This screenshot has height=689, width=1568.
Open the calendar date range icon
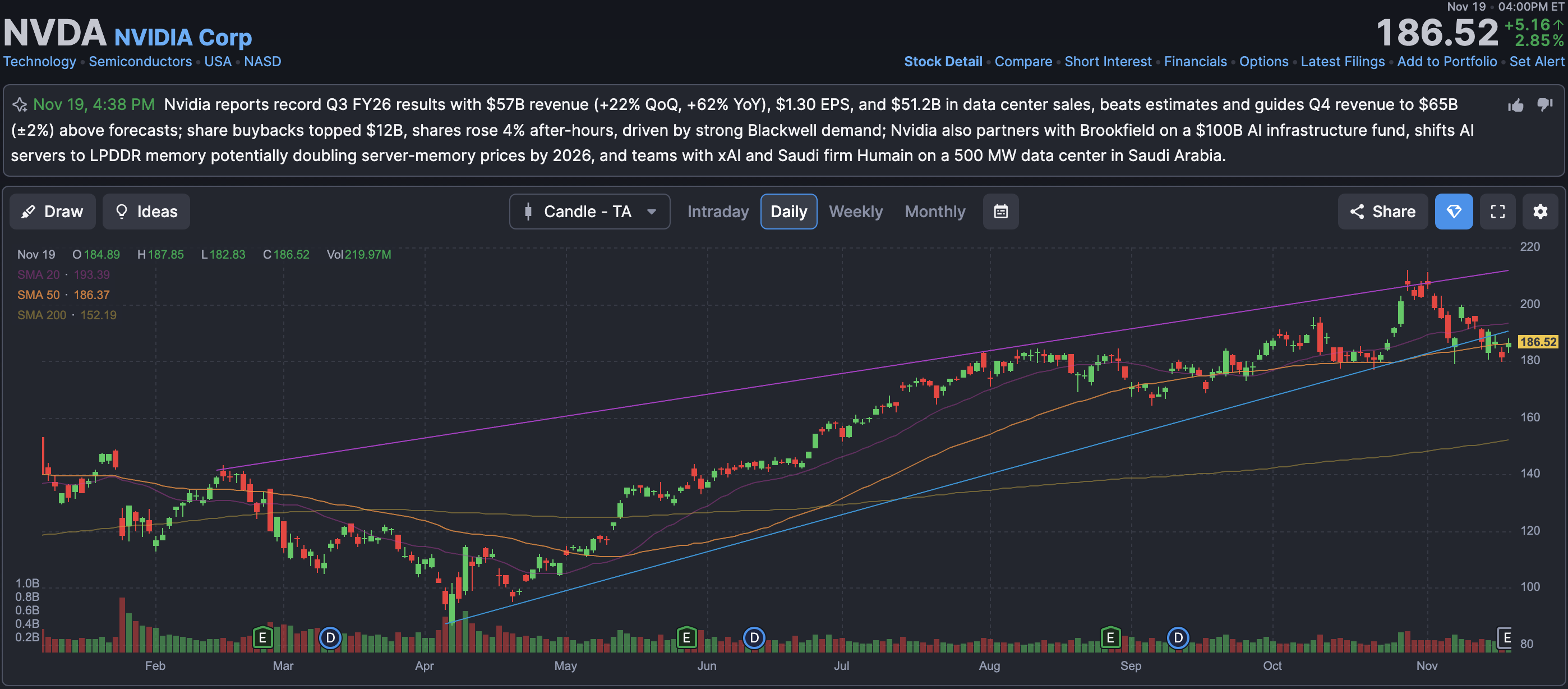click(1000, 212)
